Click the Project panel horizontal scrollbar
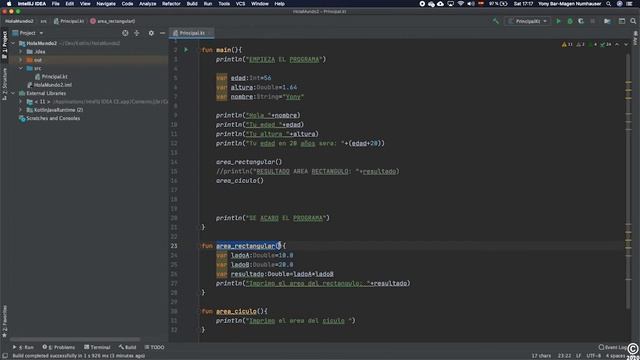This screenshot has height=360, width=640. pos(75,340)
